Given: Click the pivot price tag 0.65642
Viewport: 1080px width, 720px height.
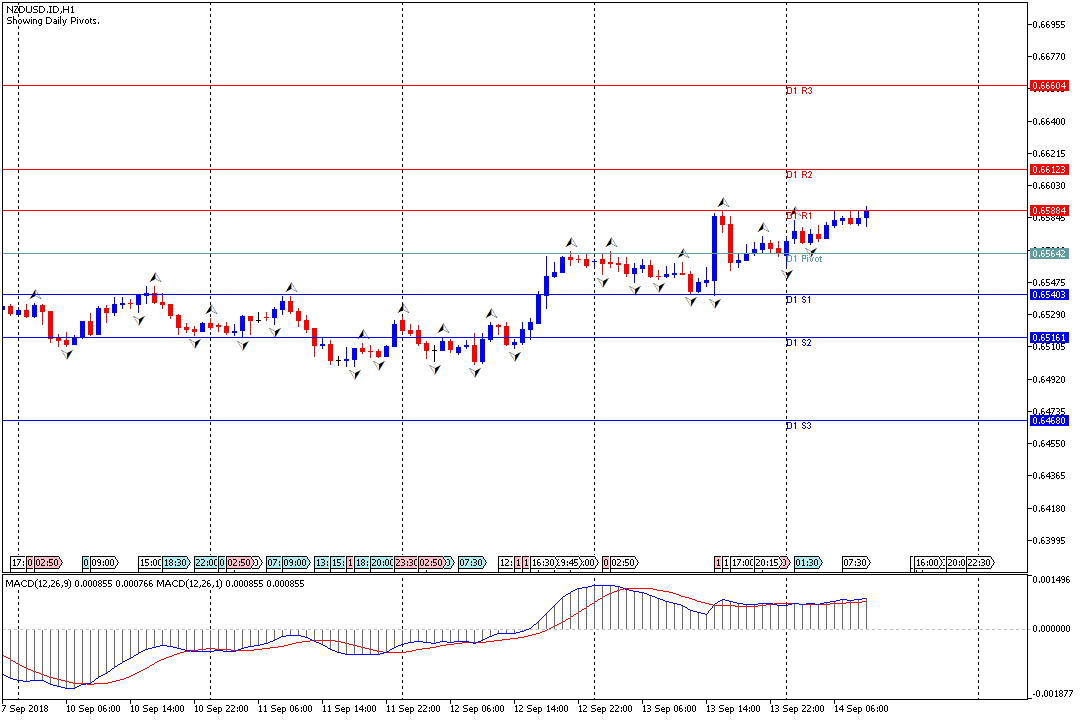Looking at the screenshot, I should coord(1049,254).
